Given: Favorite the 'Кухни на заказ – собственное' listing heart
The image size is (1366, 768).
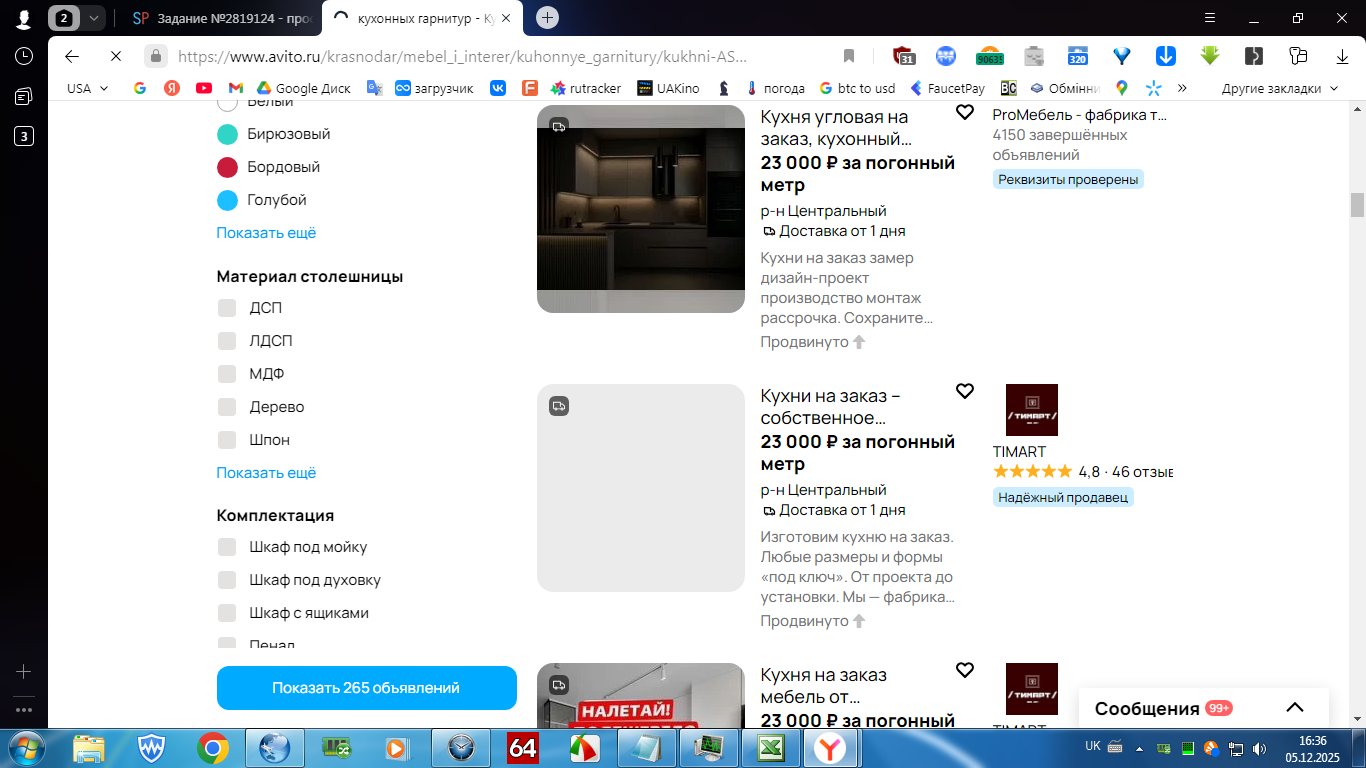Looking at the screenshot, I should coord(965,391).
